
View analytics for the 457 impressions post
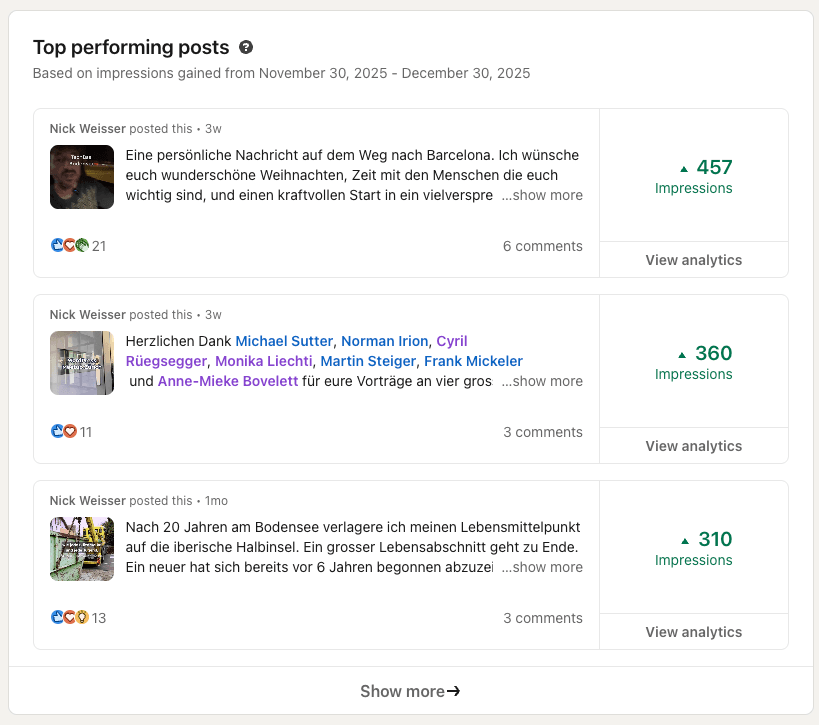(x=693, y=260)
